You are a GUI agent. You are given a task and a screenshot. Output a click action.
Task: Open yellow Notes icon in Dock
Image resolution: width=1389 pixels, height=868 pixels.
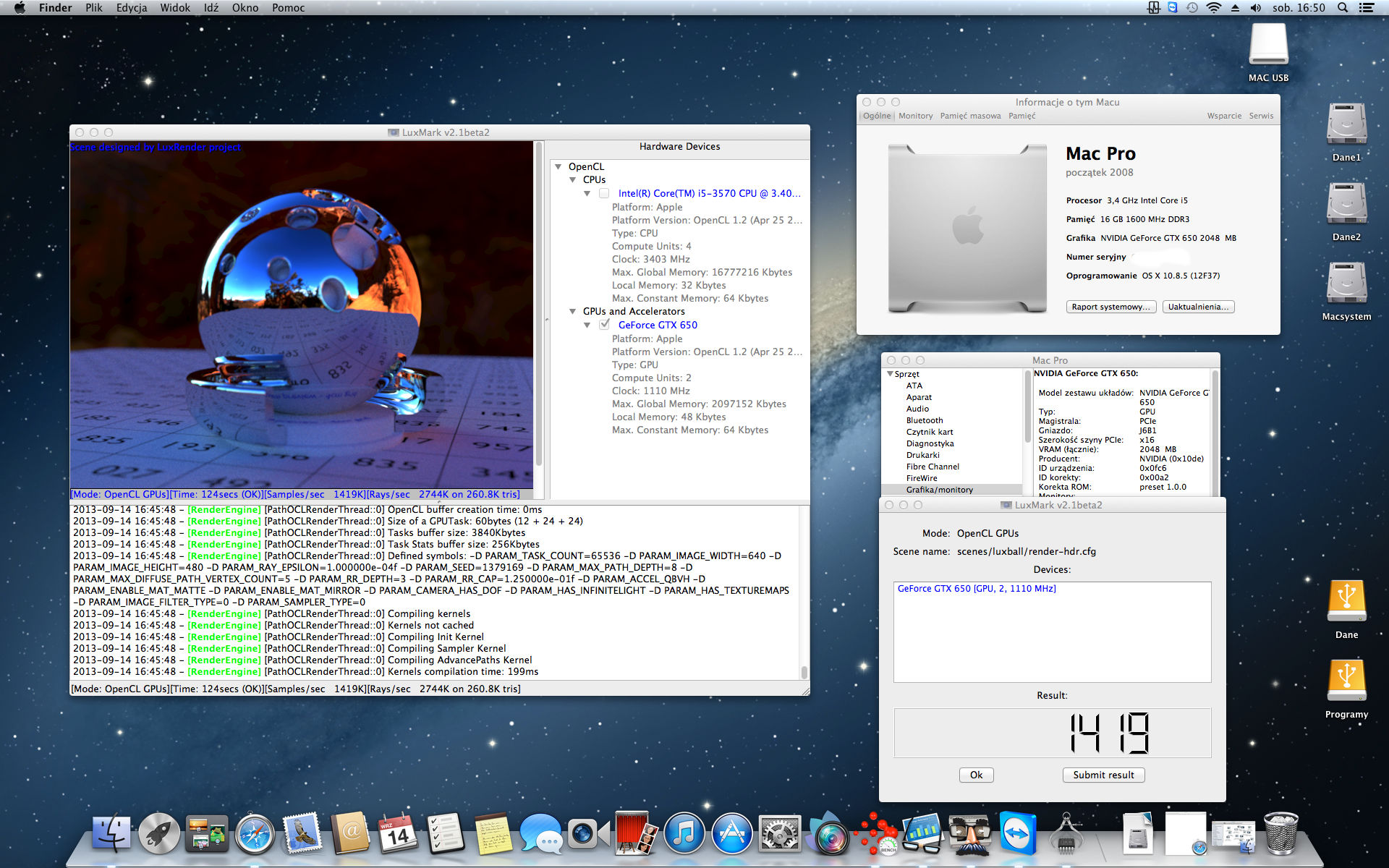point(493,833)
